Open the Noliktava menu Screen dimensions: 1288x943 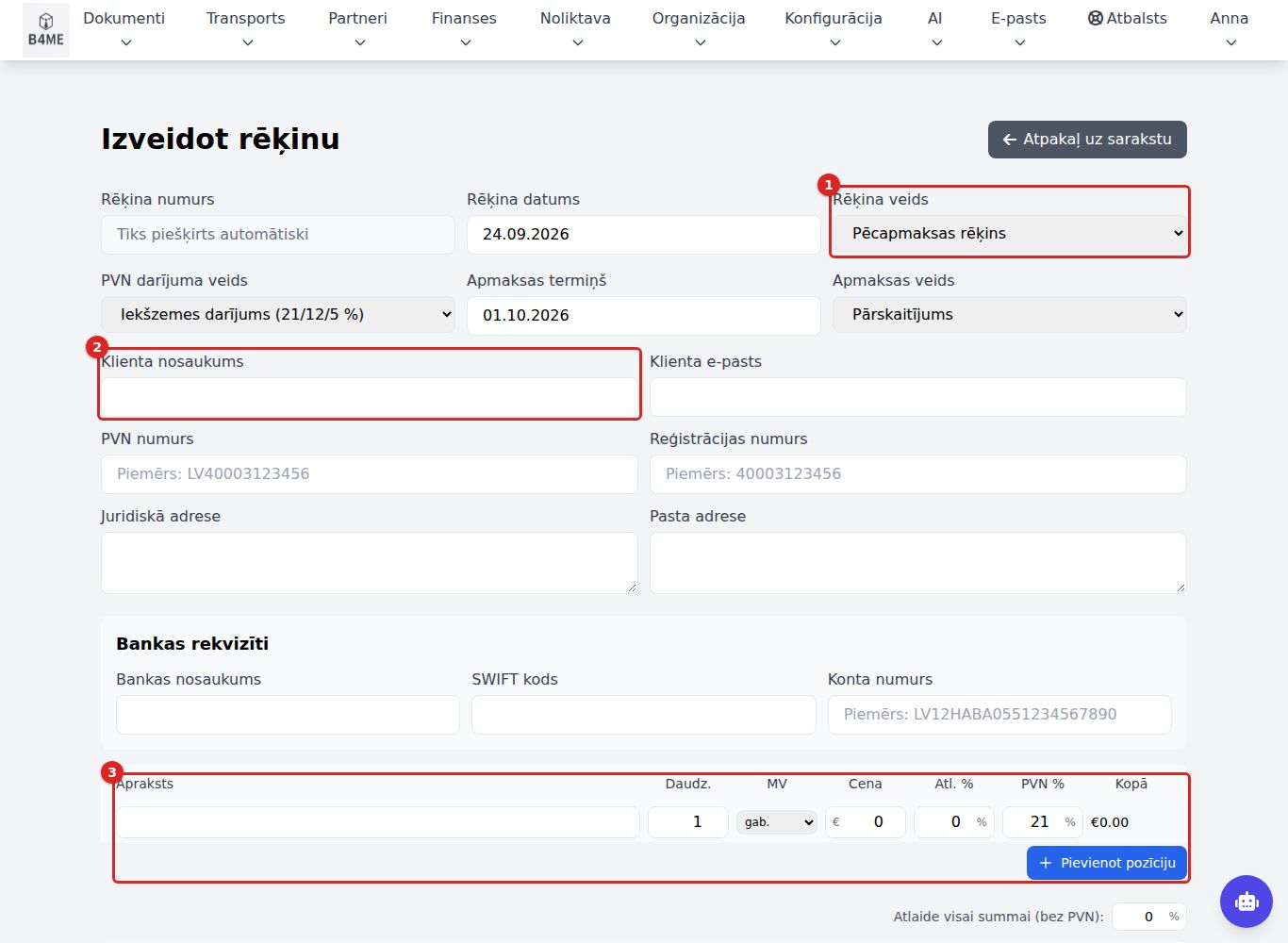pyautogui.click(x=575, y=29)
